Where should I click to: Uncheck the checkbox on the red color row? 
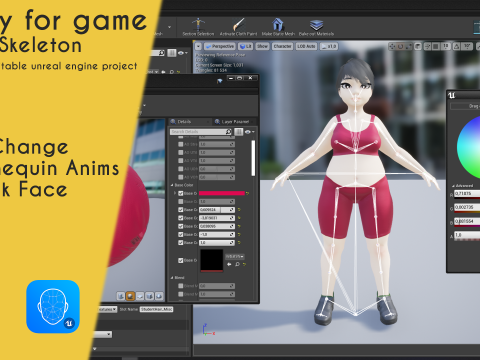(181, 193)
